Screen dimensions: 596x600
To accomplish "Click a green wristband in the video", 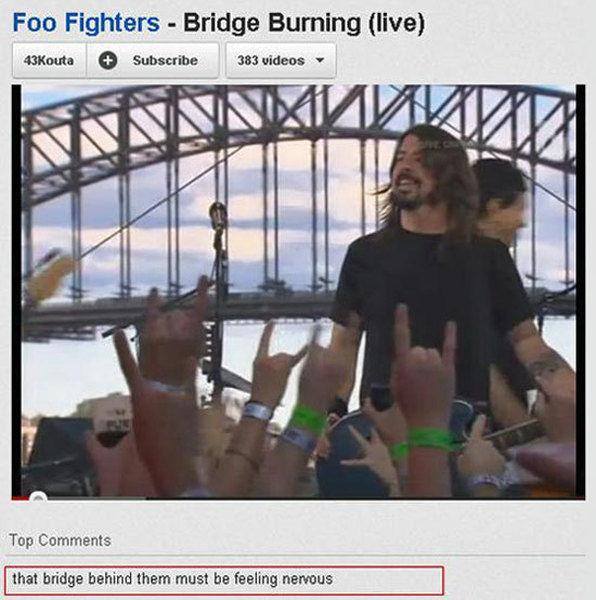I will click(x=308, y=420).
